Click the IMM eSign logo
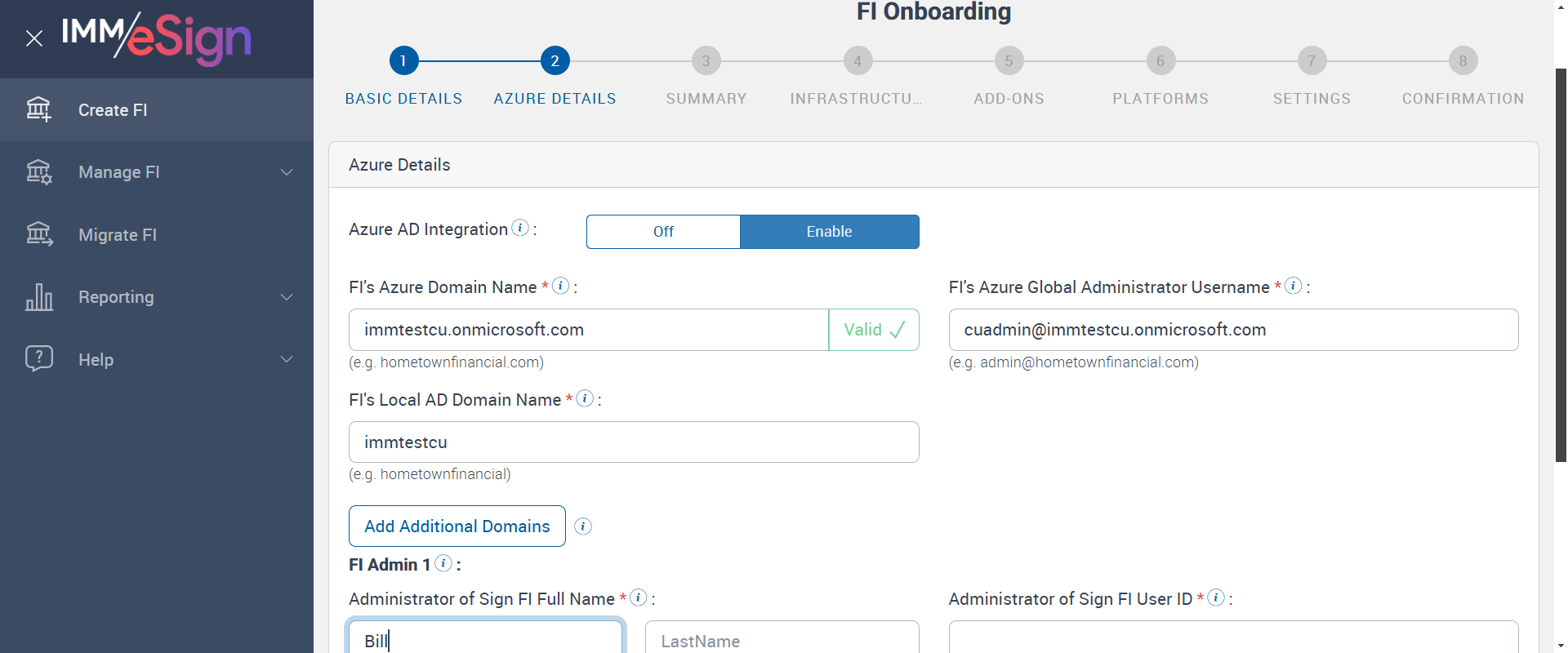The height and width of the screenshot is (653, 1568). 157,38
